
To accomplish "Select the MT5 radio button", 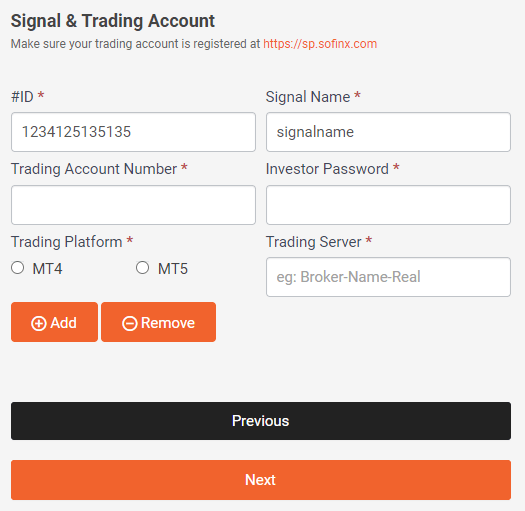I will (142, 268).
